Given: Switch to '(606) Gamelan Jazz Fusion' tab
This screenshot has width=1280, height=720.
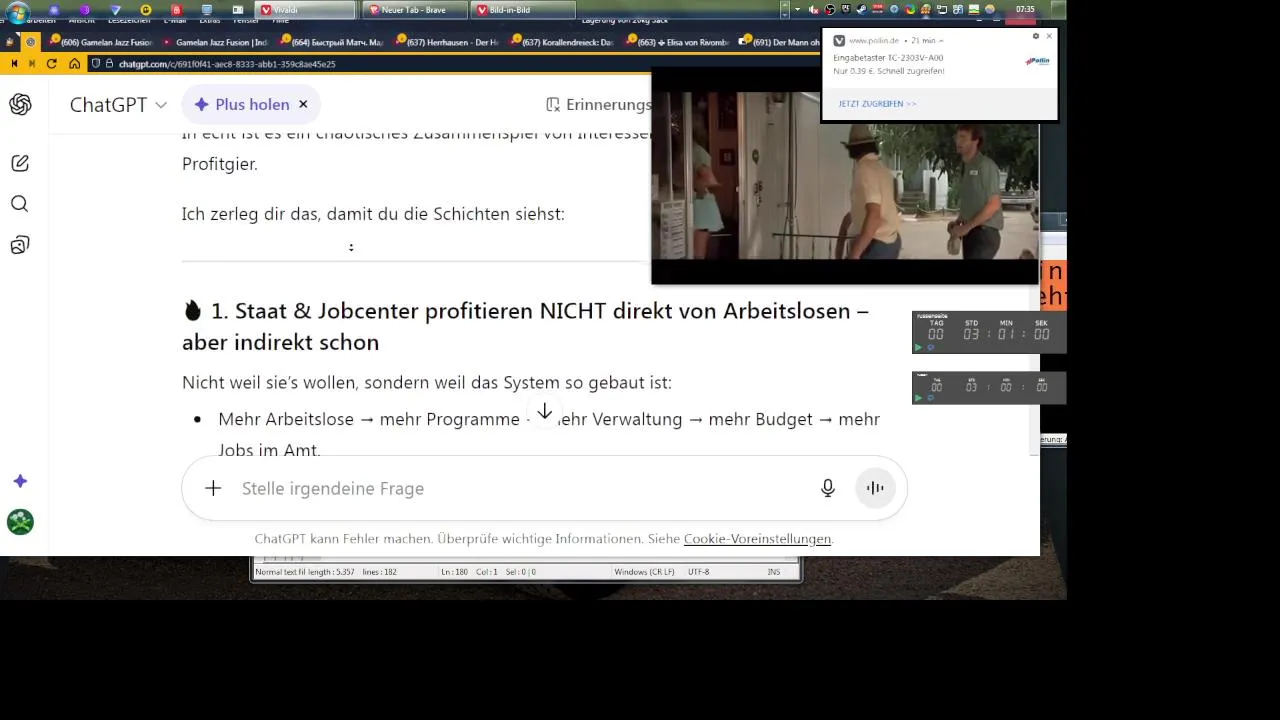Looking at the screenshot, I should [100, 42].
